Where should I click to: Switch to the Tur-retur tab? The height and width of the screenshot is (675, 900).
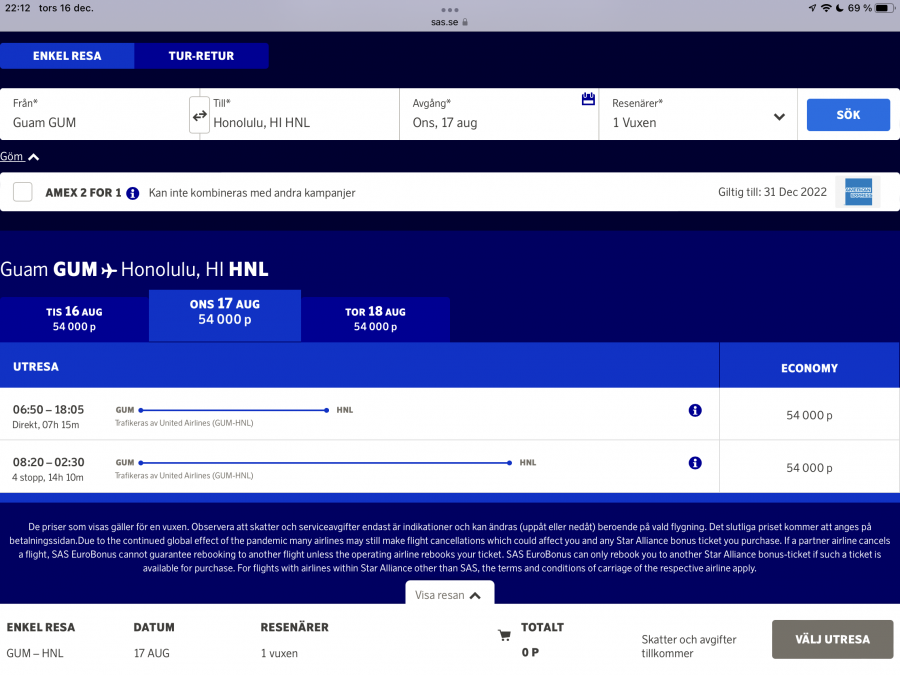point(201,56)
